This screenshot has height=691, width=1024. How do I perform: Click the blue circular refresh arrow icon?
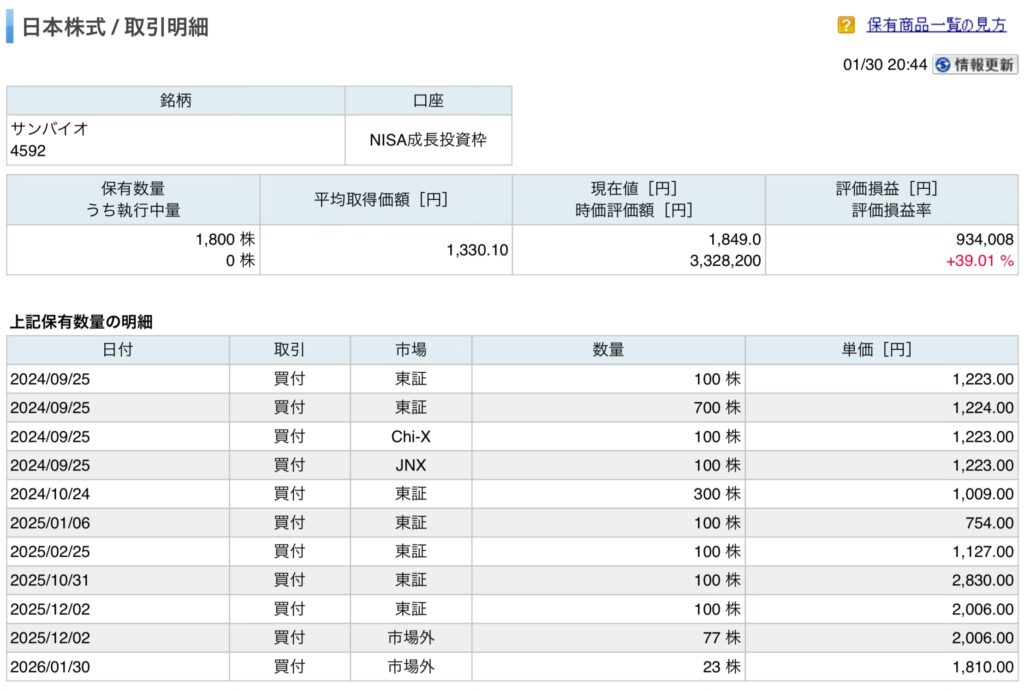point(942,65)
